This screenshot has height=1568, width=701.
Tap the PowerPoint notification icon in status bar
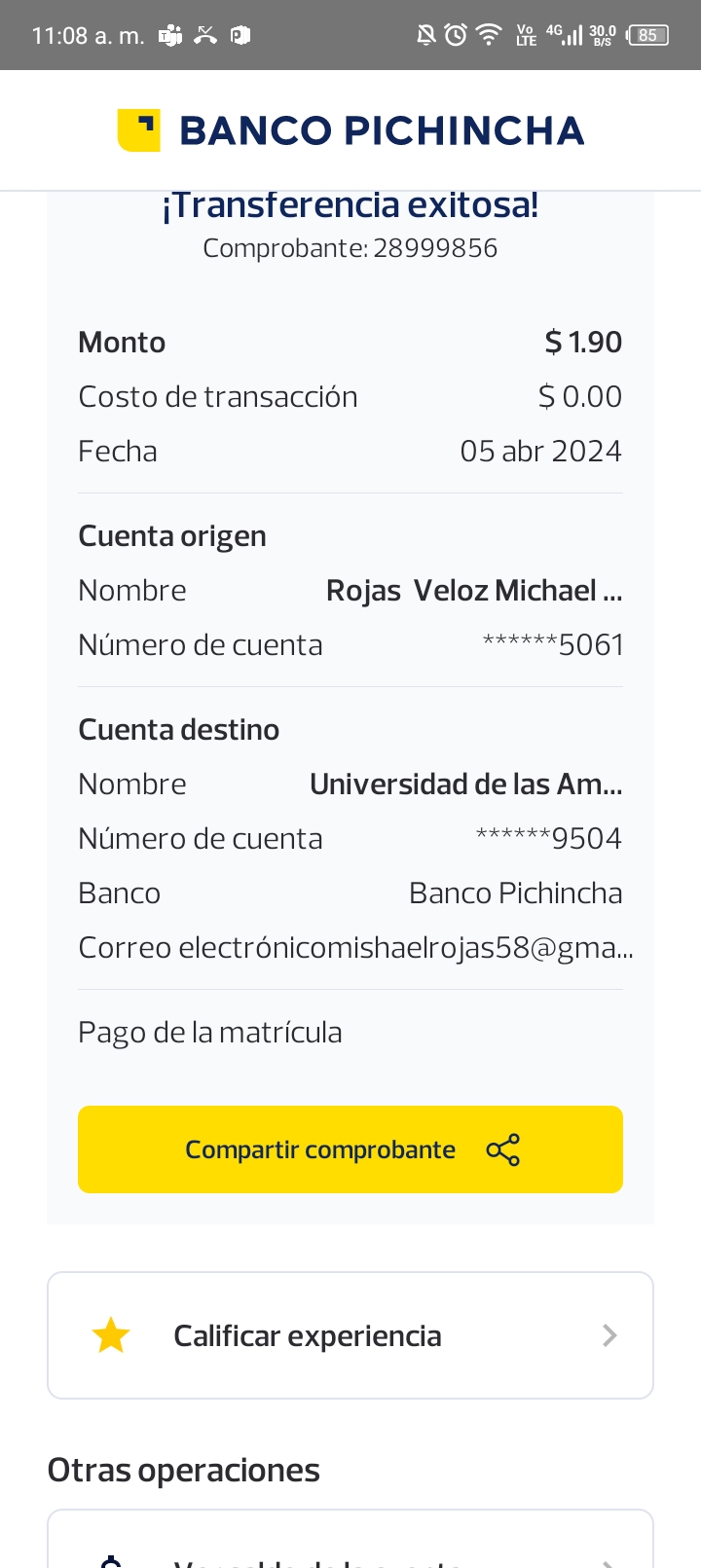pos(240,36)
